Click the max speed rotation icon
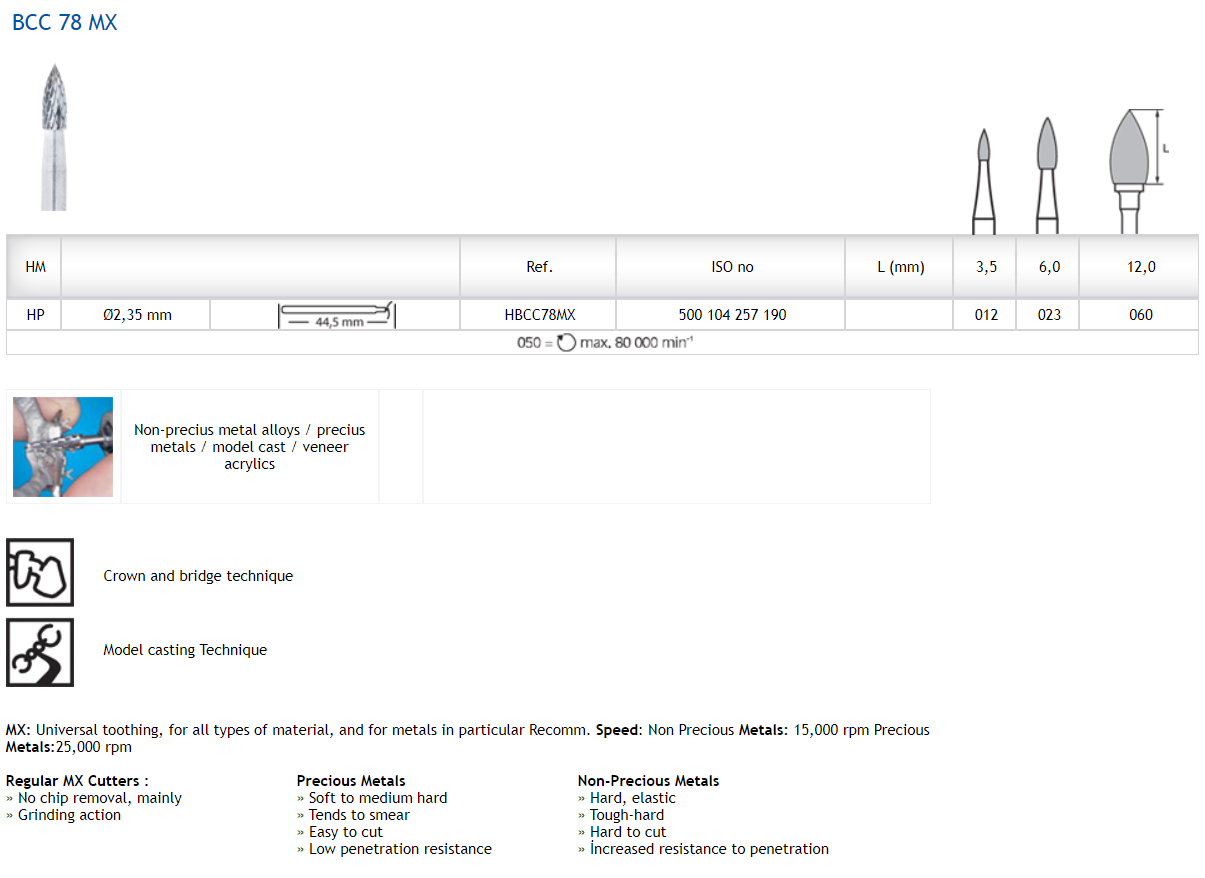The width and height of the screenshot is (1205, 878). (566, 343)
